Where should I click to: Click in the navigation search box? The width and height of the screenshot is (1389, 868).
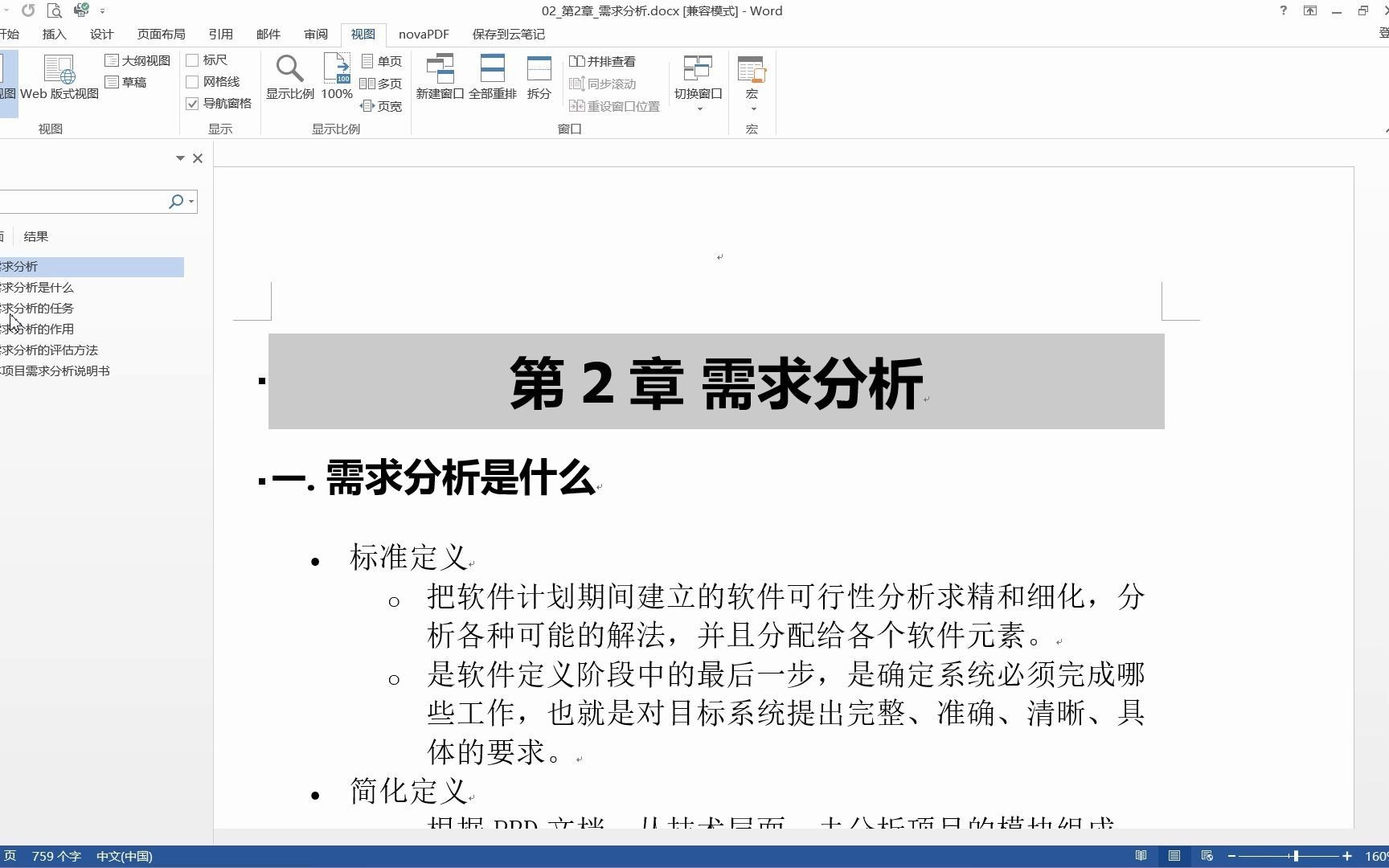82,201
